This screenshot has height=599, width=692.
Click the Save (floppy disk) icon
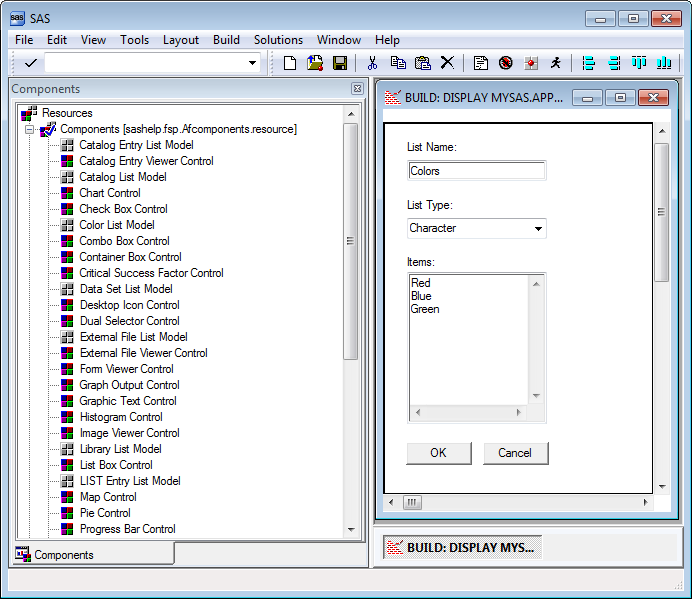click(339, 63)
